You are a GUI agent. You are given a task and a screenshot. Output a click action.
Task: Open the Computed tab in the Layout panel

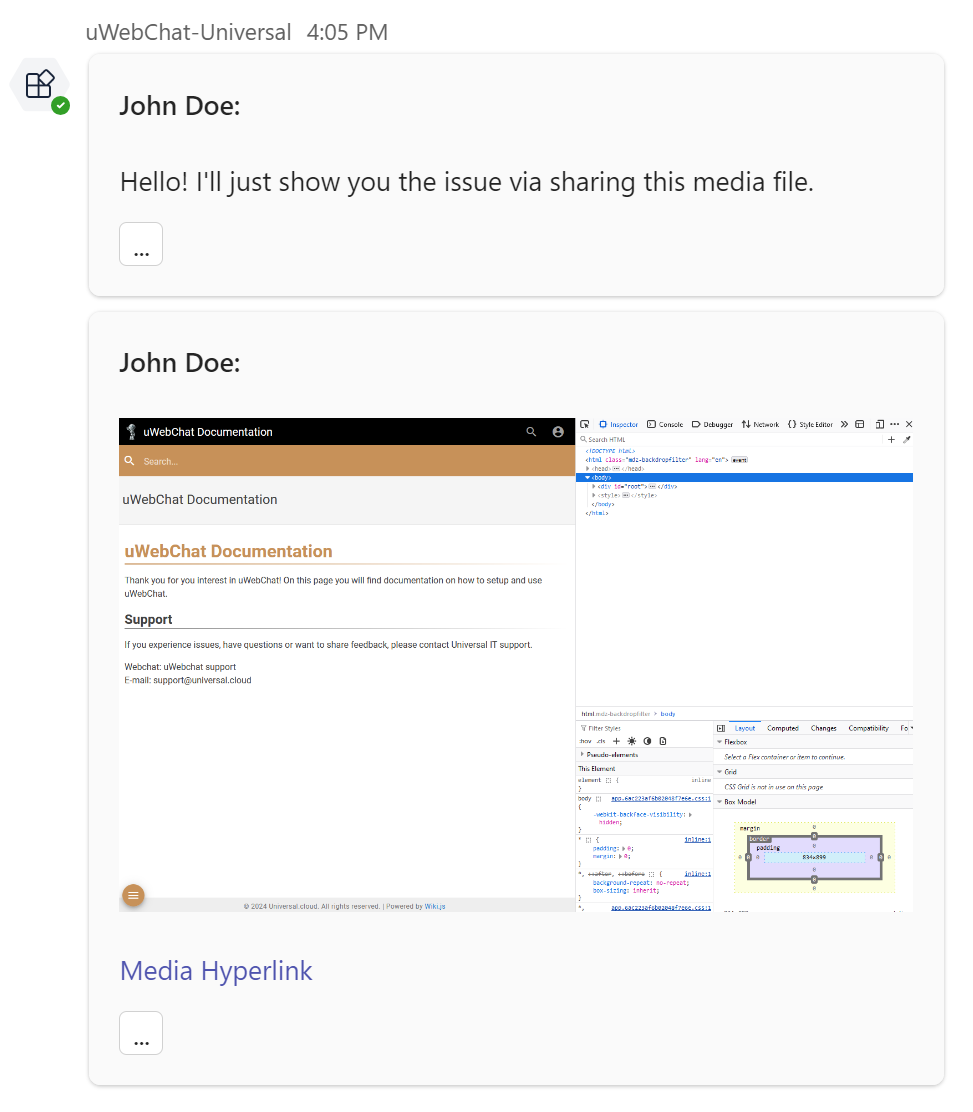click(x=784, y=728)
